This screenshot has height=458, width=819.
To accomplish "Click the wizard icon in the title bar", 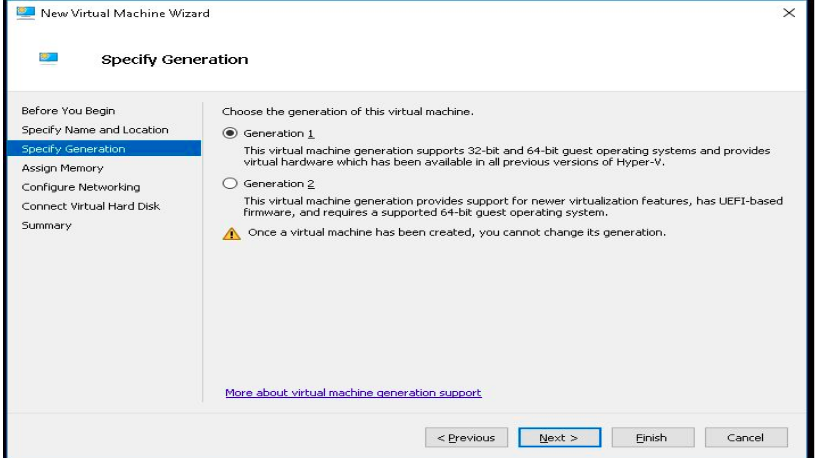I will tap(26, 13).
